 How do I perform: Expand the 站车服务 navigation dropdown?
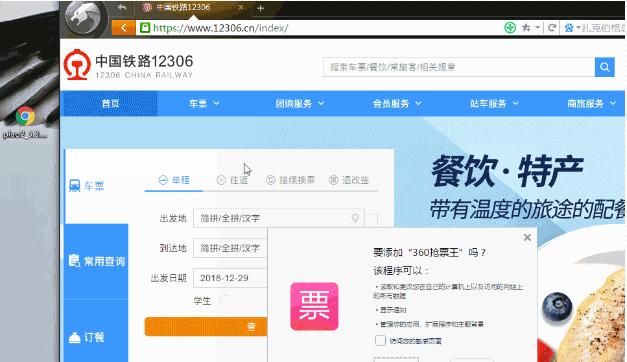(494, 104)
